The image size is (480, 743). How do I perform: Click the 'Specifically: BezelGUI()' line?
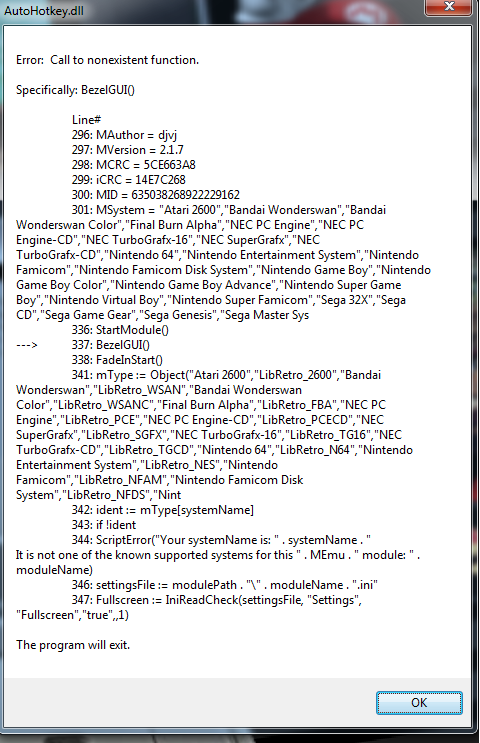pos(75,90)
